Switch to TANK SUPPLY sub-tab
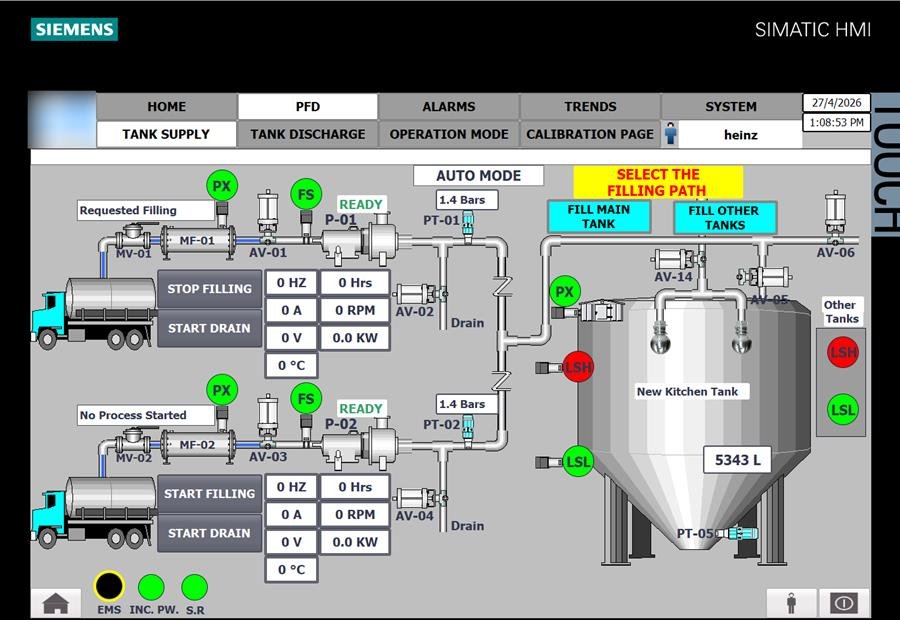Image resolution: width=900 pixels, height=620 pixels. pos(166,134)
